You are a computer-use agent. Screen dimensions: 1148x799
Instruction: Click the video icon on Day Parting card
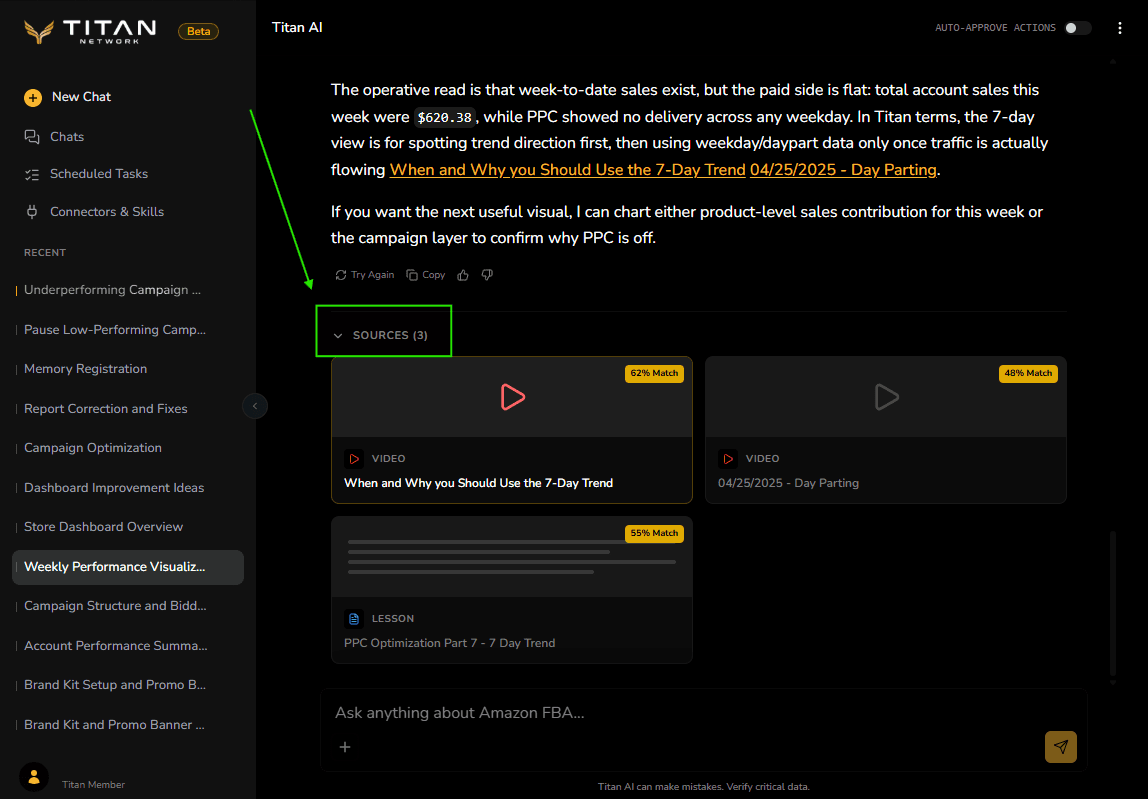coord(728,459)
